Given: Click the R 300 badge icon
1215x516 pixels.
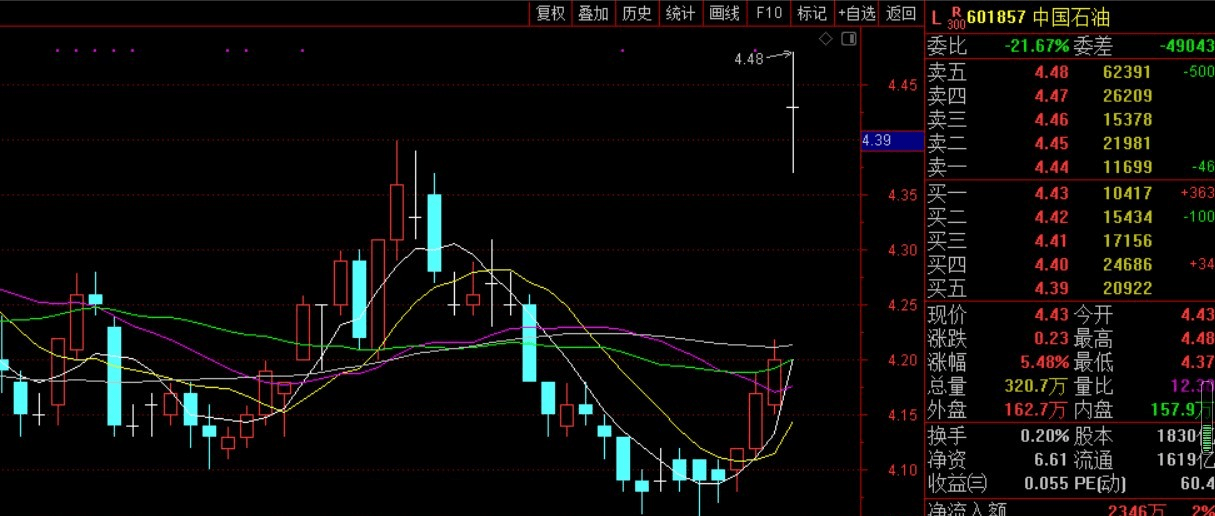Looking at the screenshot, I should pyautogui.click(x=955, y=18).
